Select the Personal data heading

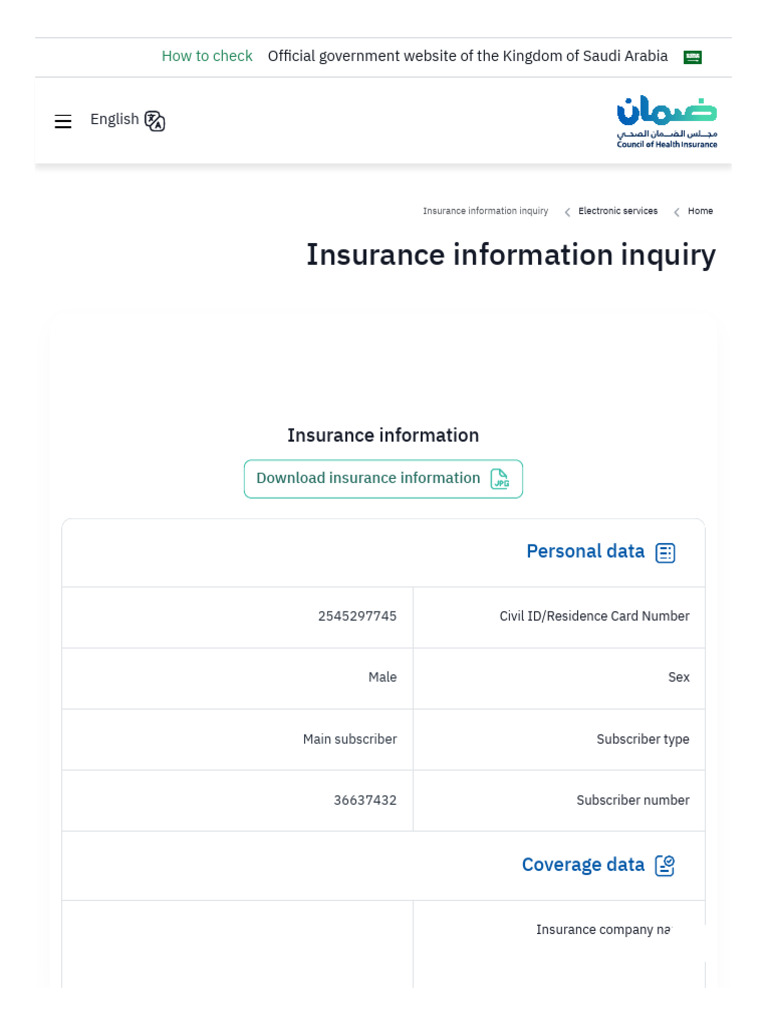[x=585, y=551]
